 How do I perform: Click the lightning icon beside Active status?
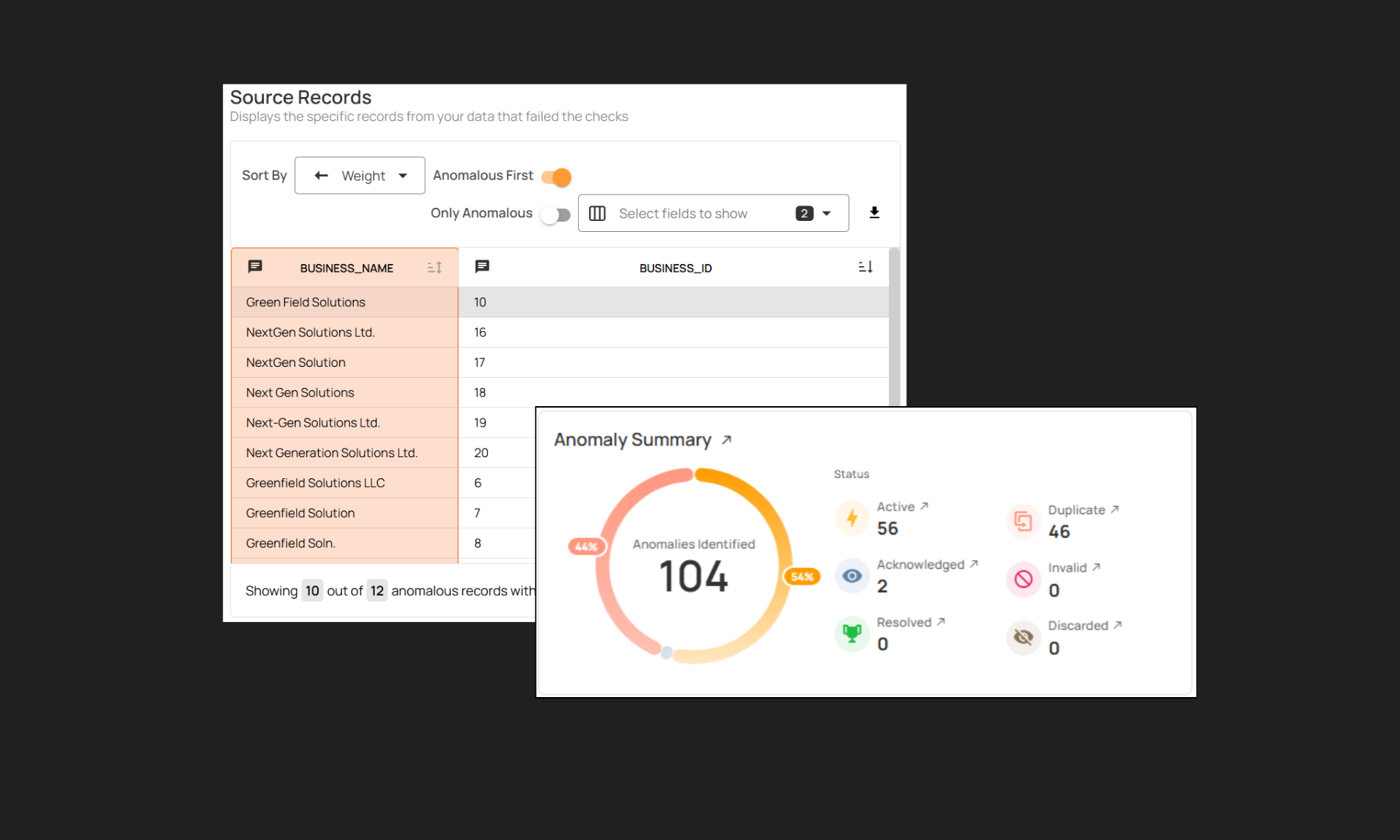pyautogui.click(x=852, y=518)
